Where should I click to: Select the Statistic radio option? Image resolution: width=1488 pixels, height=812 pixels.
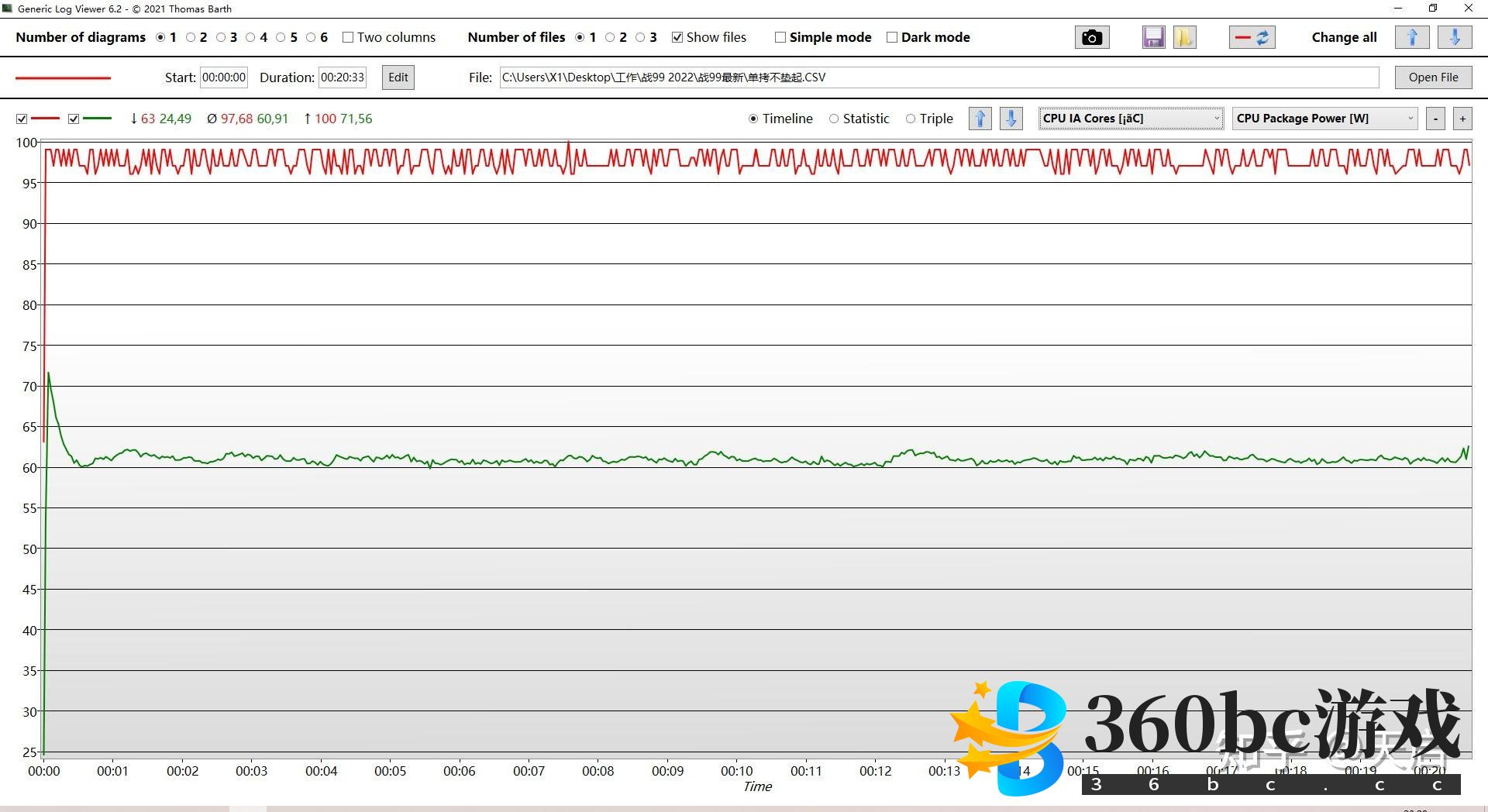click(834, 119)
